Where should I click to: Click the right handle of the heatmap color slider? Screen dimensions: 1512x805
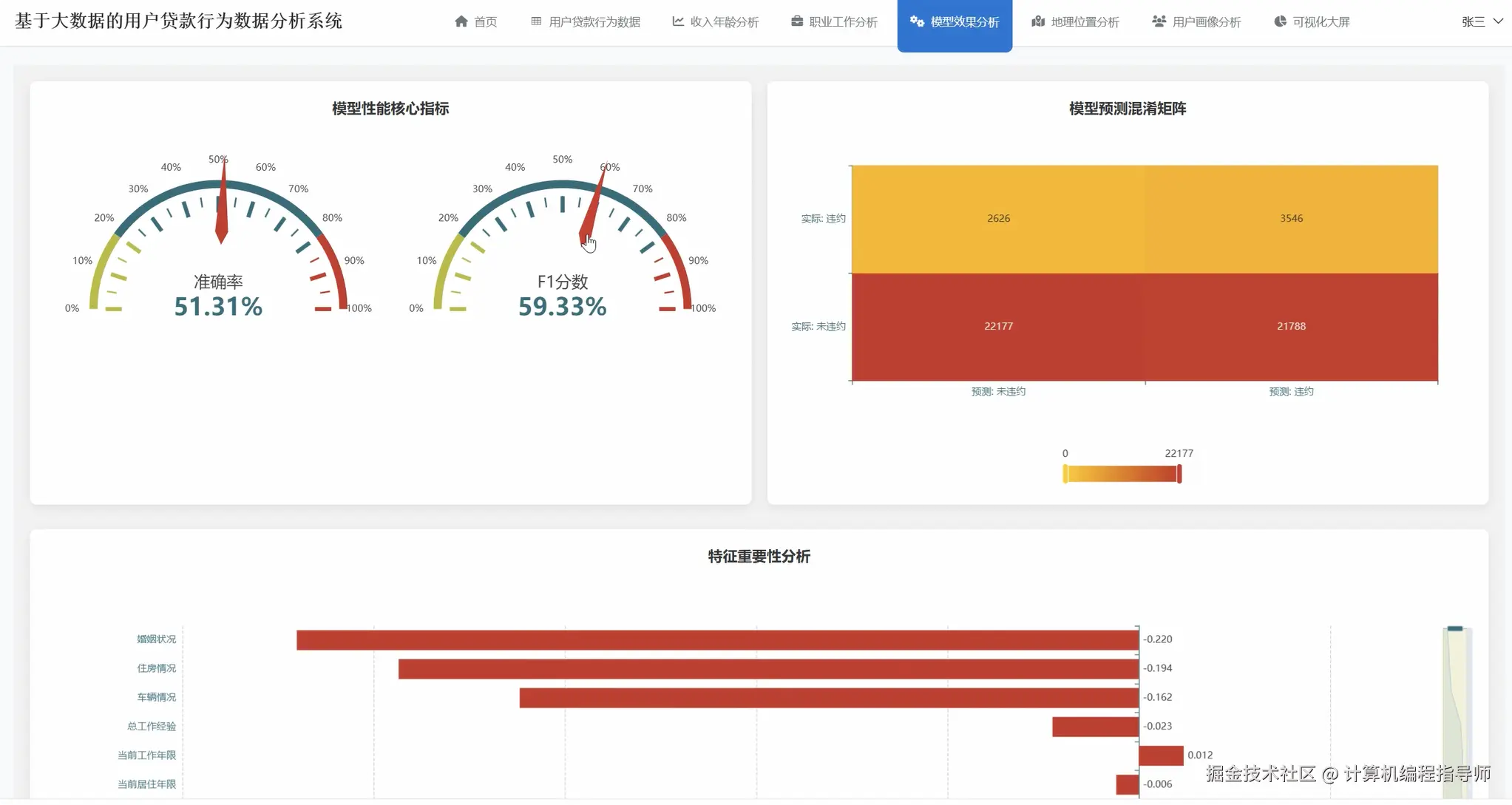click(x=1179, y=474)
